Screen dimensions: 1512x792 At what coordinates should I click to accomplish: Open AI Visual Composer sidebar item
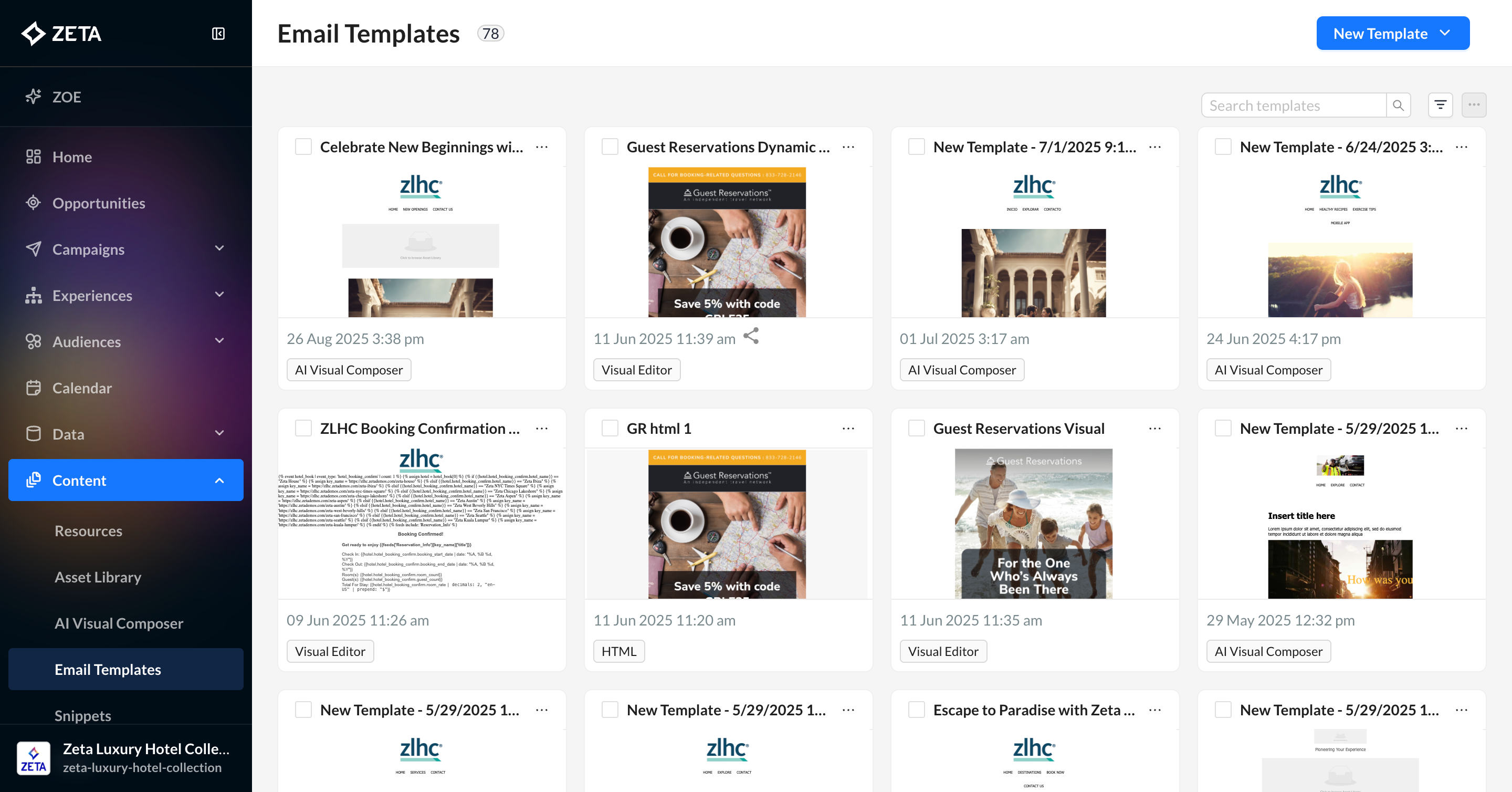click(119, 623)
